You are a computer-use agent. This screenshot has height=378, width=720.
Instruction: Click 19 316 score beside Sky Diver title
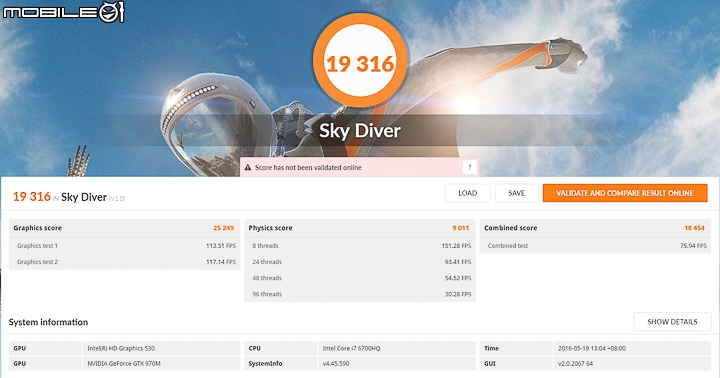32,197
